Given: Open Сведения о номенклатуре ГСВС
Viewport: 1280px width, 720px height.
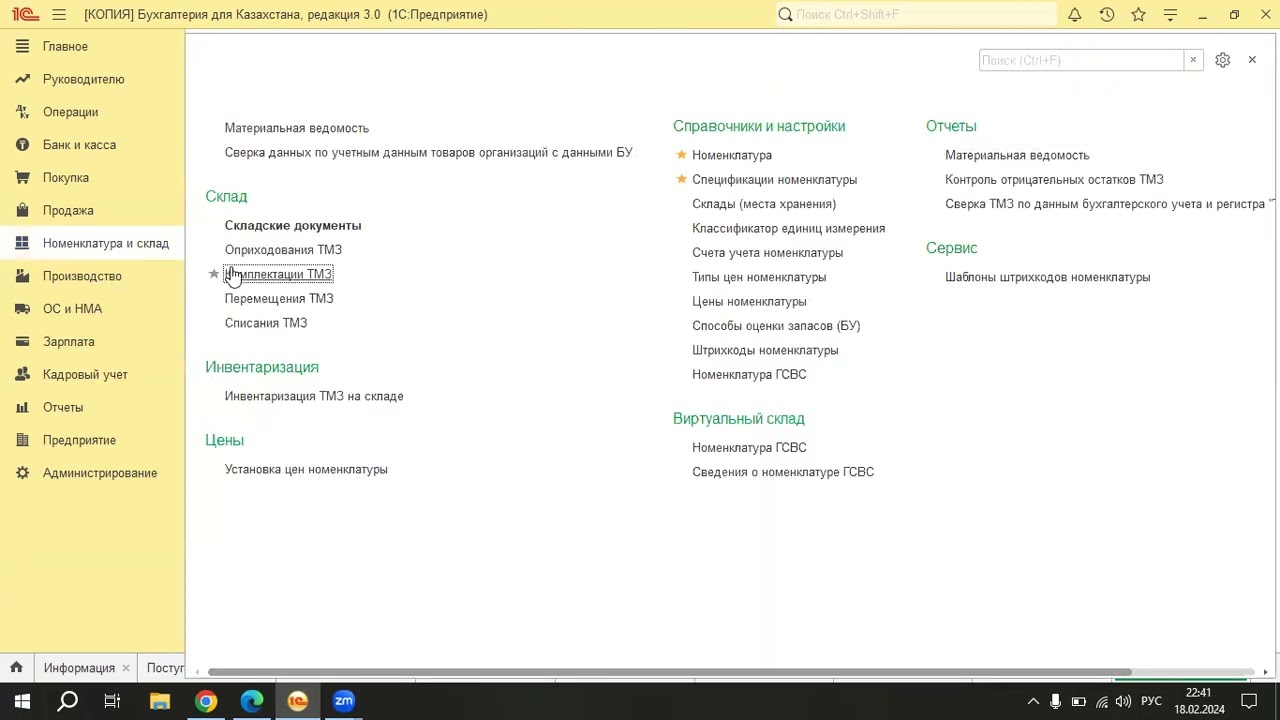Looking at the screenshot, I should coord(783,472).
